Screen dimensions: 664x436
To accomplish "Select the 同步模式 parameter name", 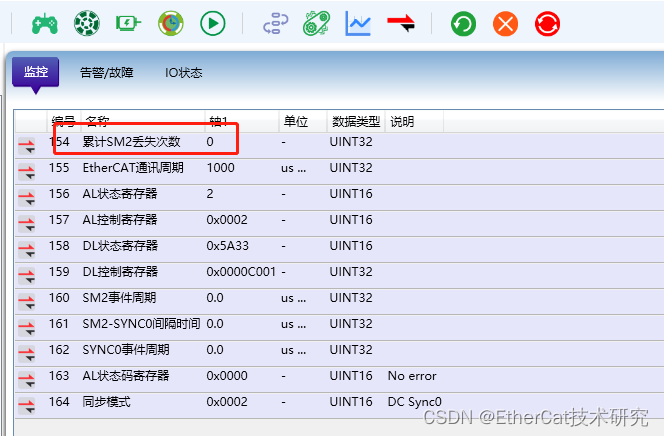I will tap(106, 402).
